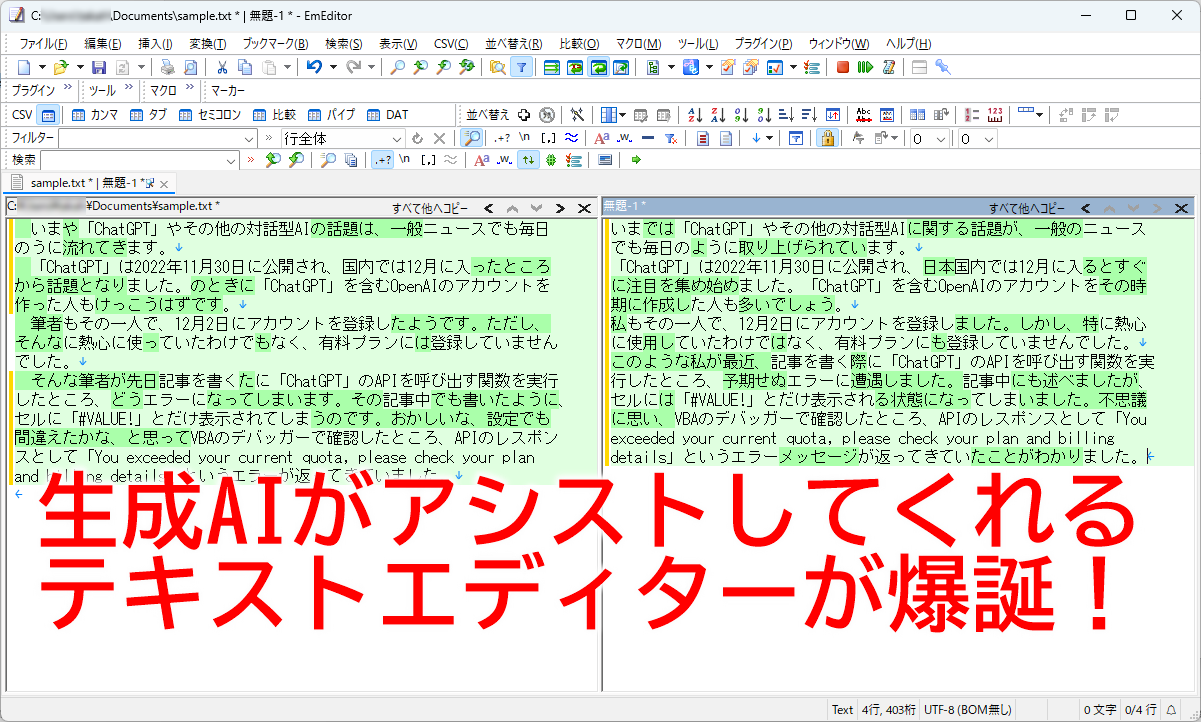The width and height of the screenshot is (1201, 722).
Task: Click the Print icon in toolbar
Action: click(x=167, y=67)
